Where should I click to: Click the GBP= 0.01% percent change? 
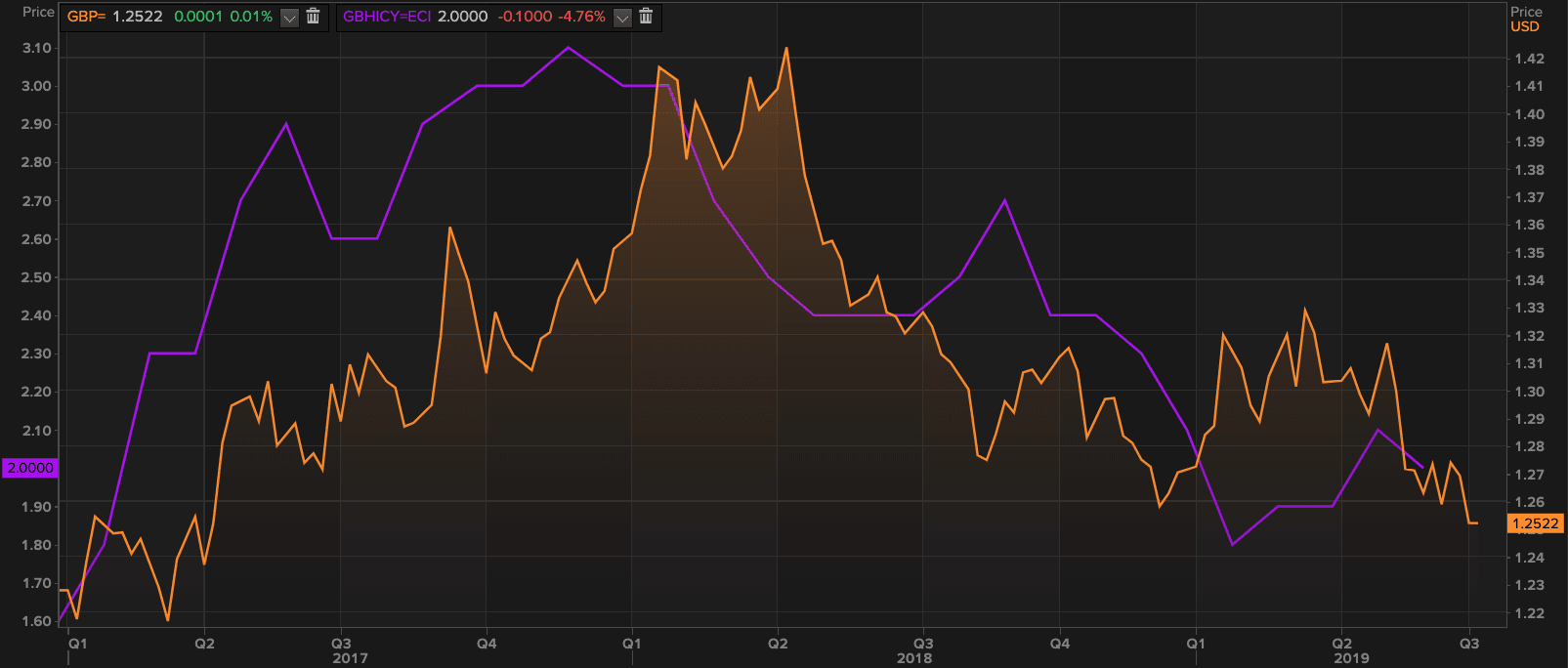tap(251, 17)
